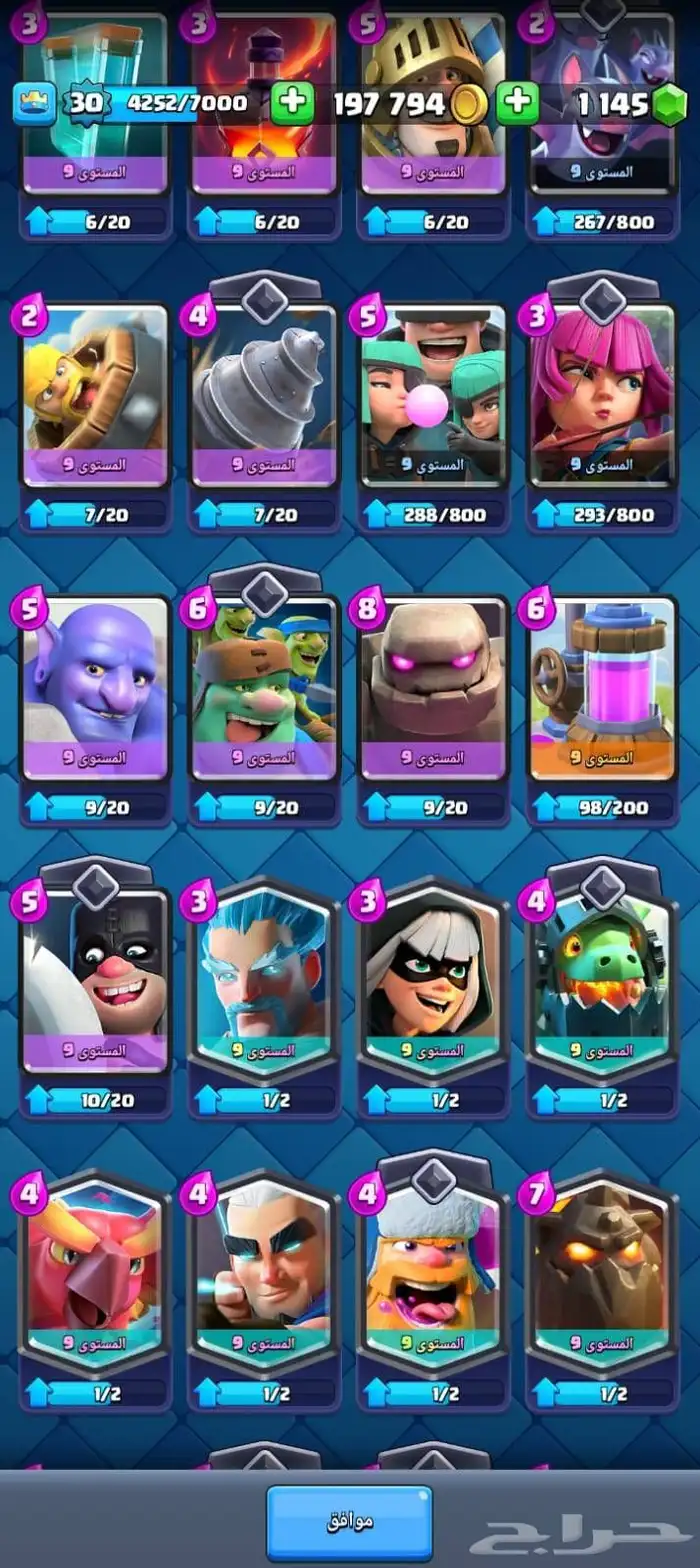Tap the Elixir Collector 98/200 progress bar
Screen dimensions: 700x1568
pyautogui.click(x=602, y=807)
